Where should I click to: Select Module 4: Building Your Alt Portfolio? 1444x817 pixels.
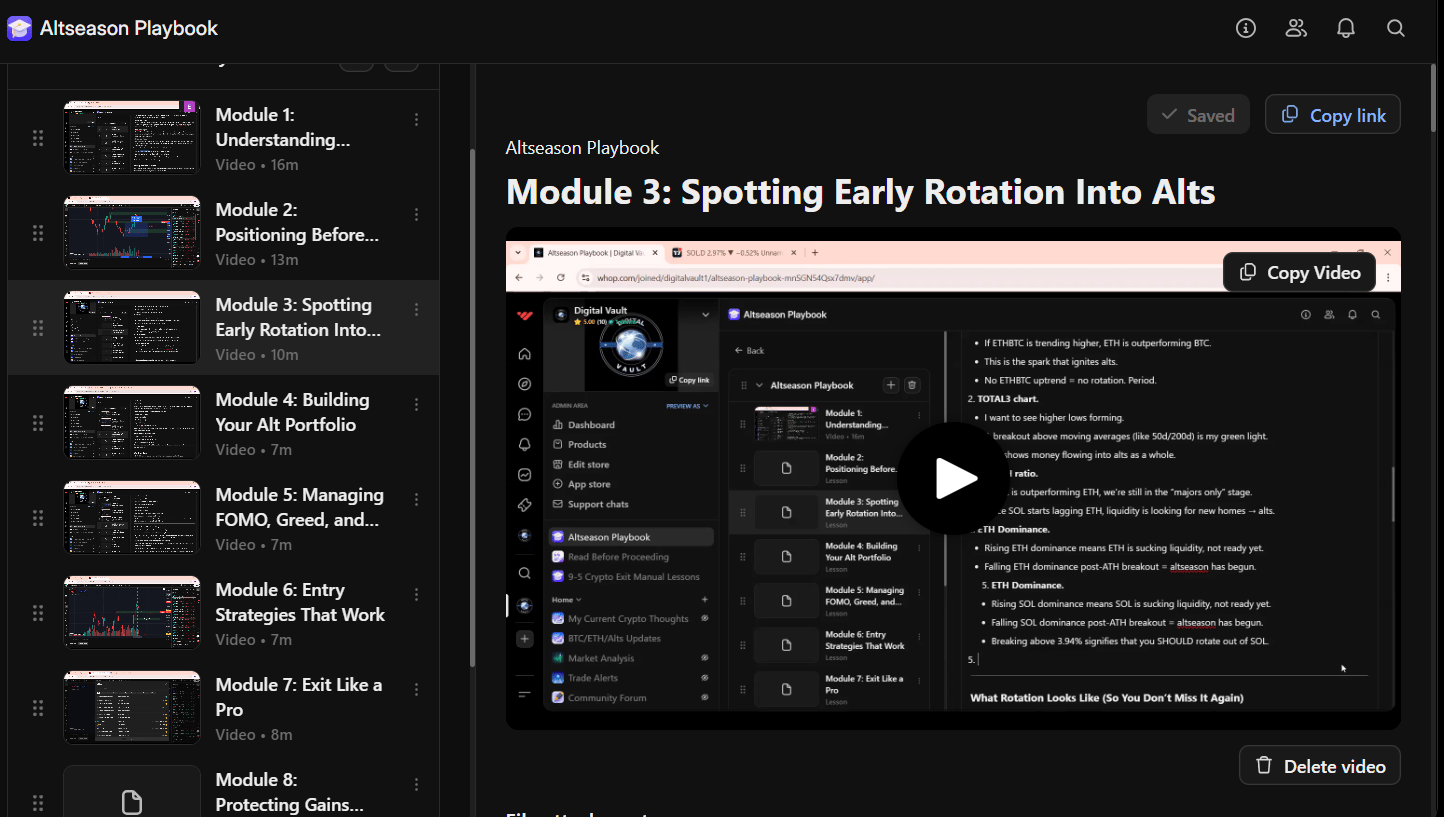[223, 423]
